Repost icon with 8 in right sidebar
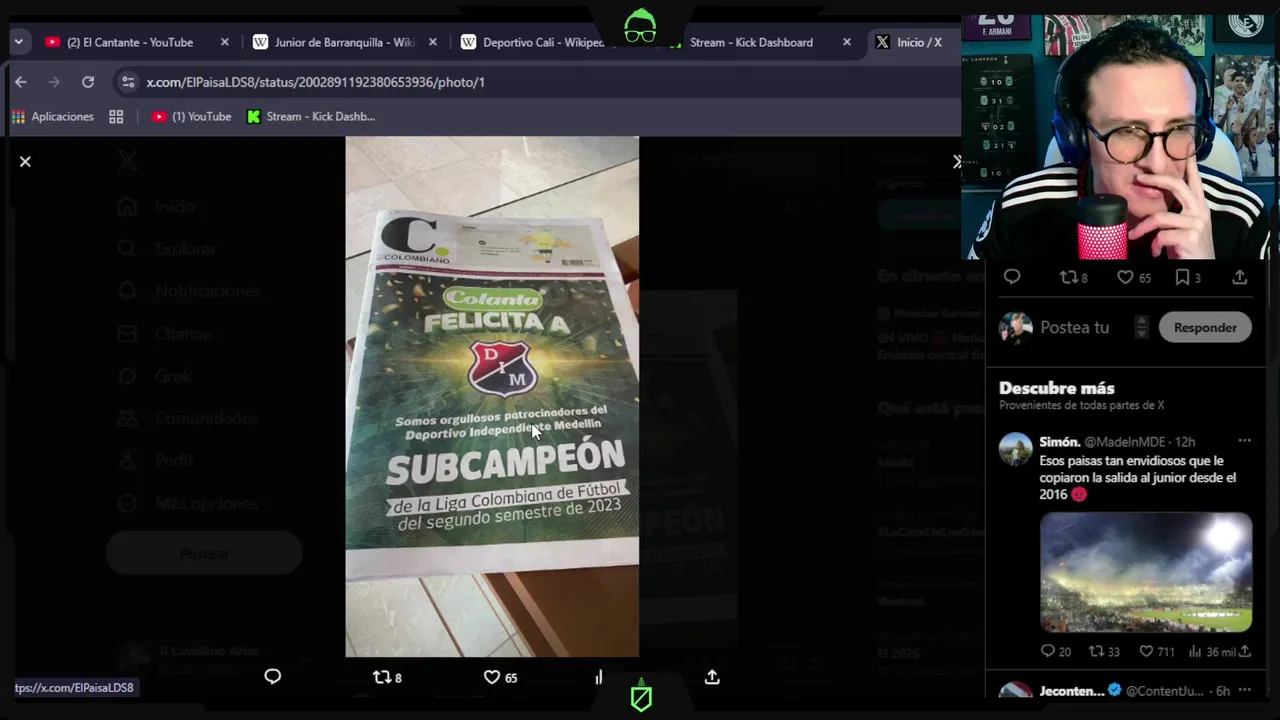Screen dimensions: 1280x720 [1073, 277]
